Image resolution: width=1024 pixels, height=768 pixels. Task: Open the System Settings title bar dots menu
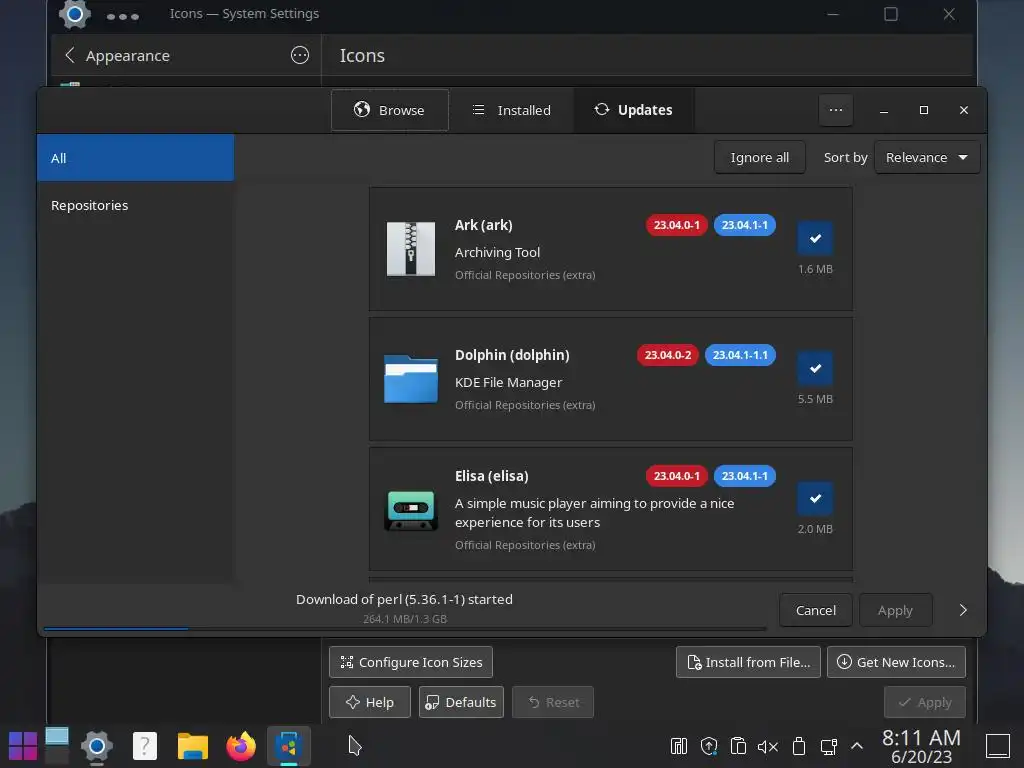coord(123,16)
